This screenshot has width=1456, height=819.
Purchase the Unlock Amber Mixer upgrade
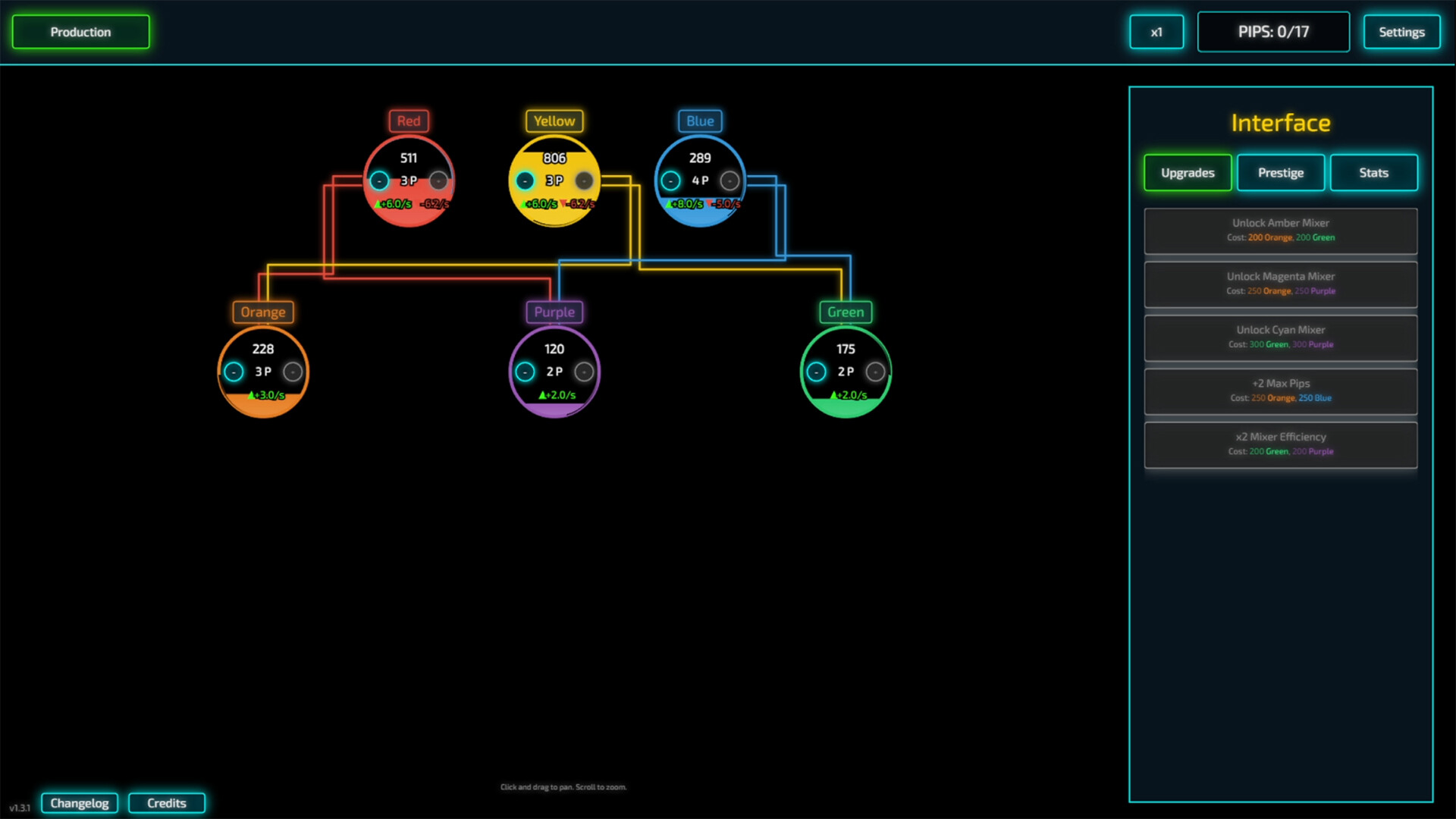pos(1280,230)
